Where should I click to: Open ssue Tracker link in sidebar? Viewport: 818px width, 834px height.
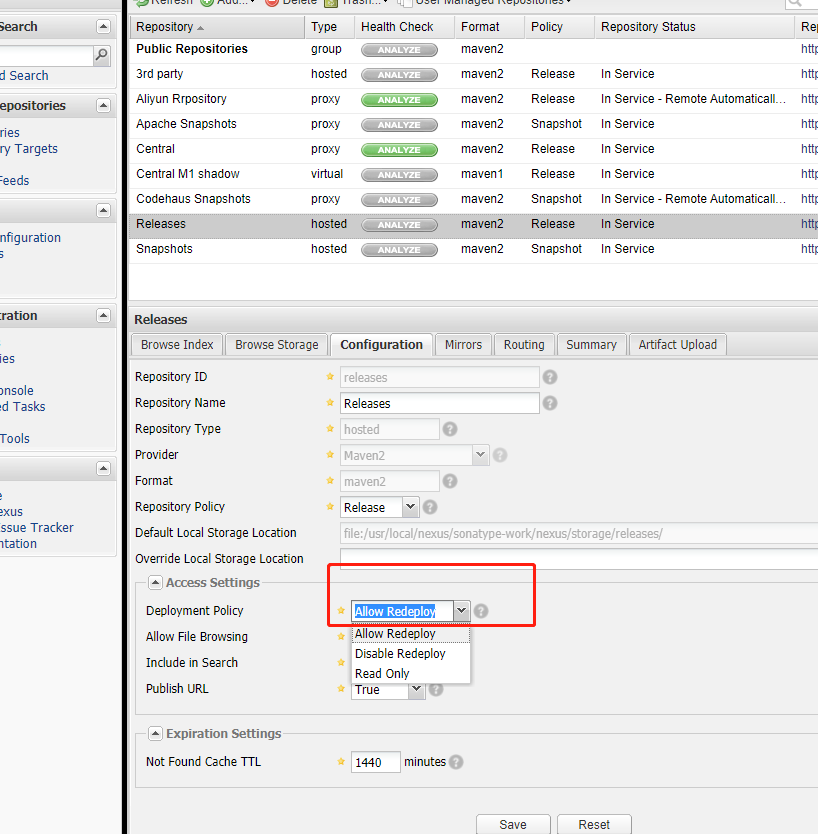37,528
